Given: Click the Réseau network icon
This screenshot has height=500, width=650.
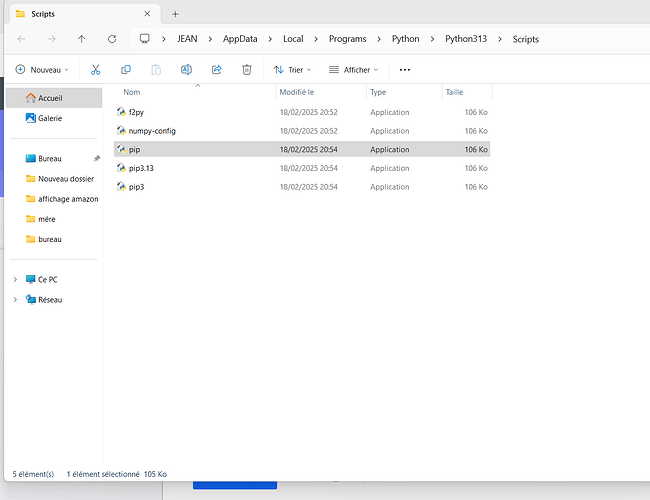Looking at the screenshot, I should click(x=30, y=299).
